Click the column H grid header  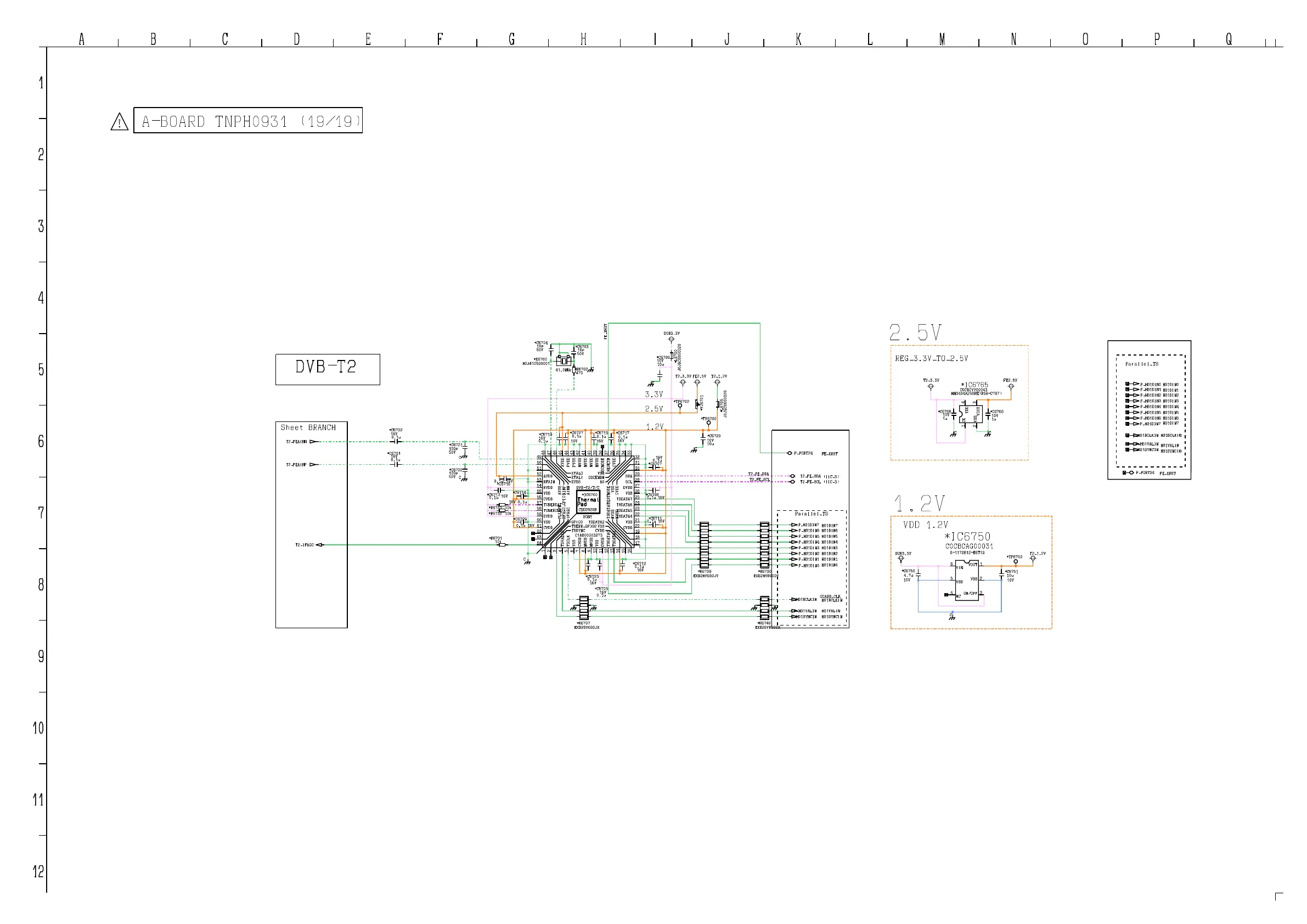583,40
